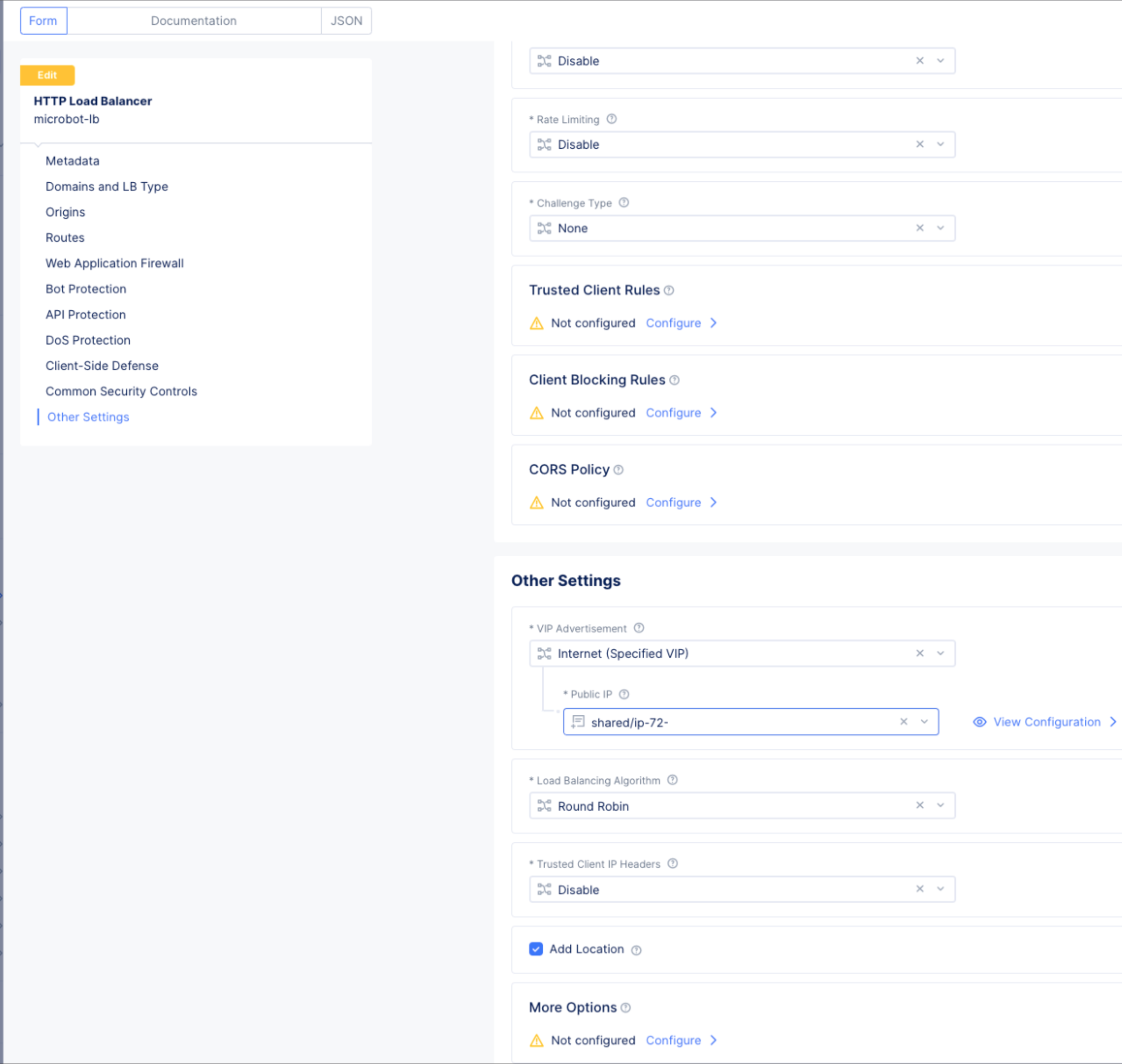Click the help icon beside More Options
Image resolution: width=1122 pixels, height=1064 pixels.
pos(626,1007)
